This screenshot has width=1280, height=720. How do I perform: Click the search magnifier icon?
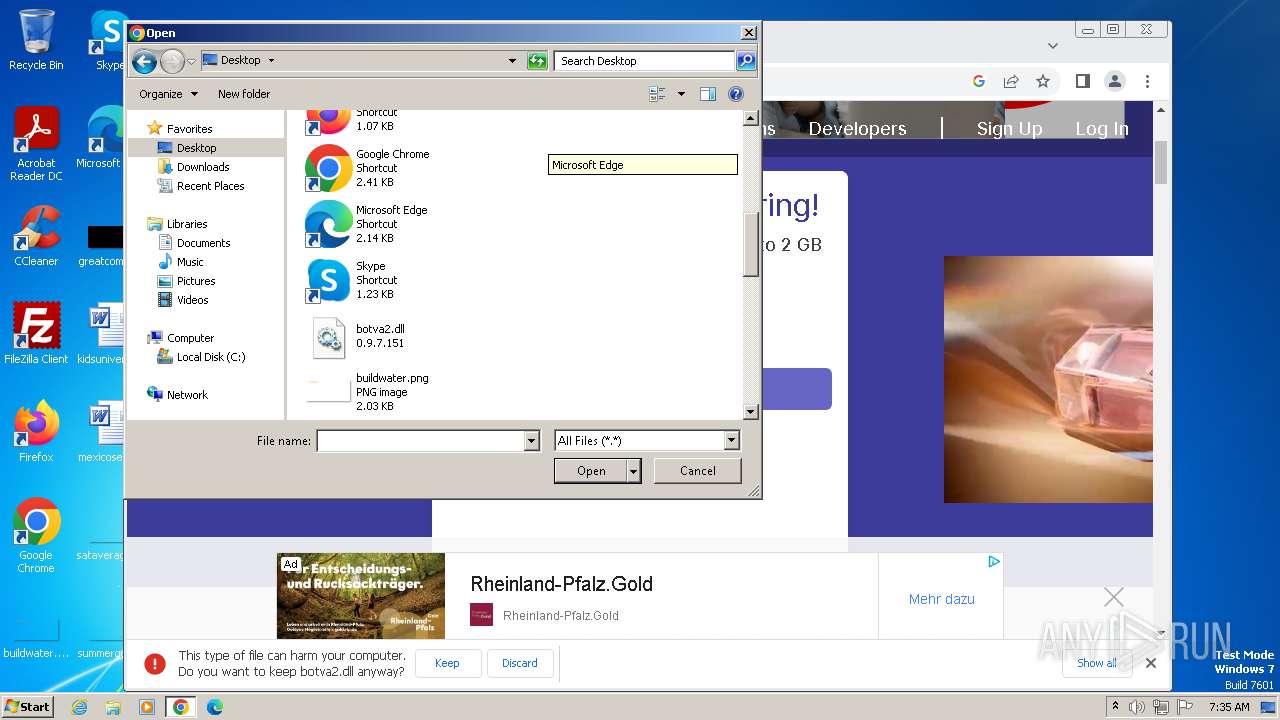point(746,61)
